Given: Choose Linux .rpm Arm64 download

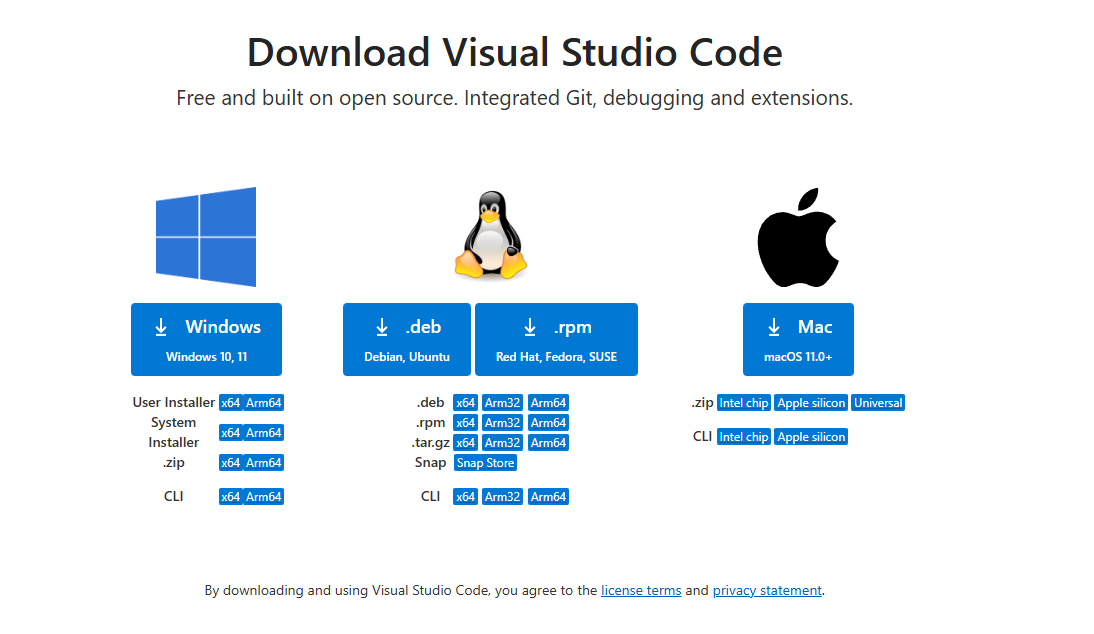Looking at the screenshot, I should coord(548,423).
